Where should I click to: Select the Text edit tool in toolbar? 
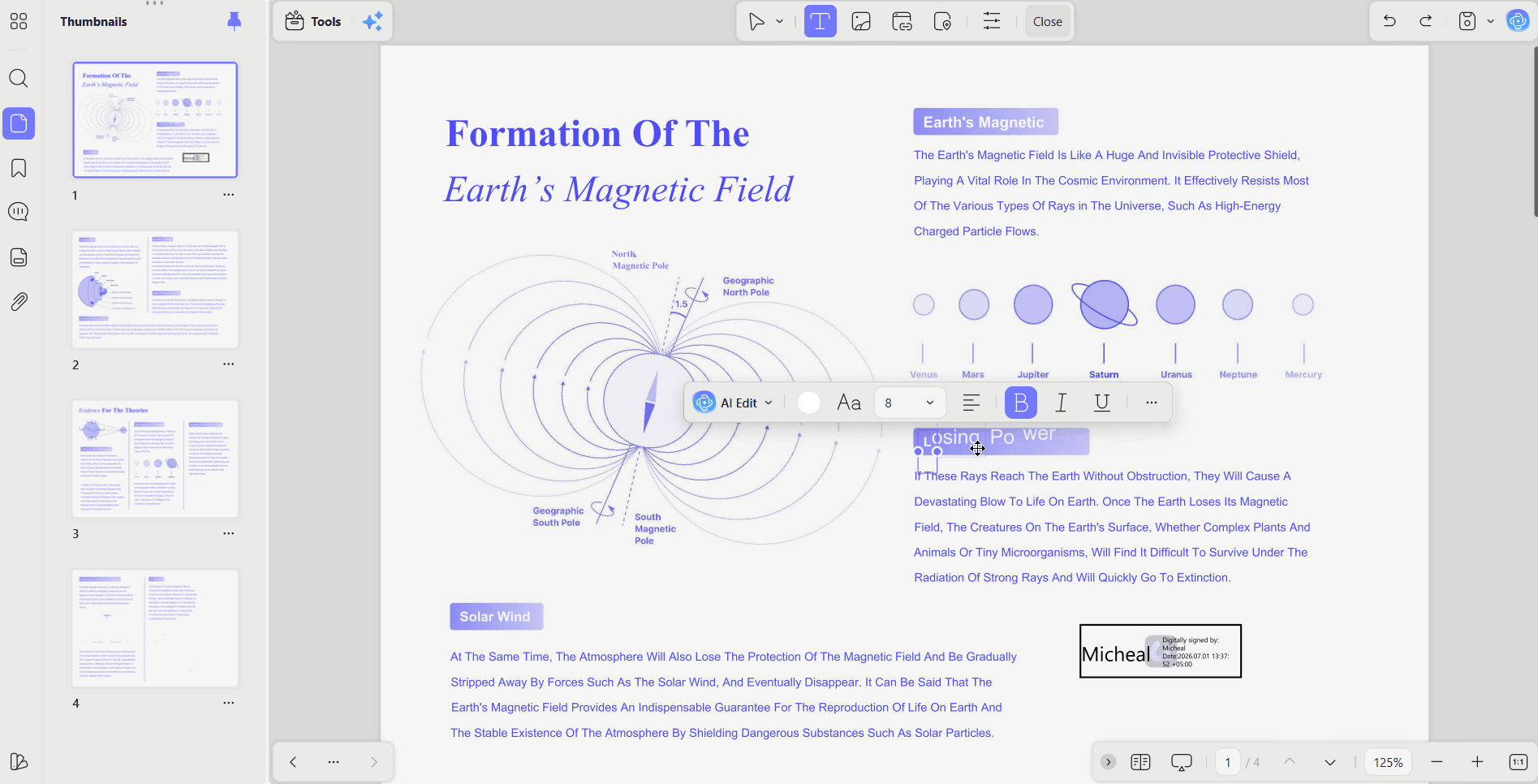click(820, 22)
